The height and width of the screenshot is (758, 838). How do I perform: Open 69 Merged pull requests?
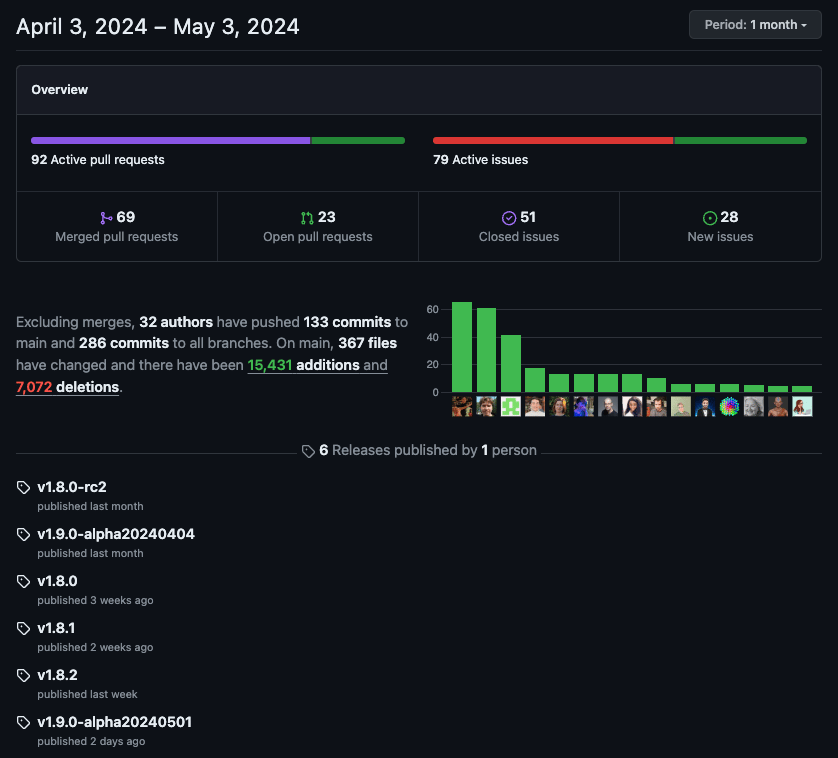(x=117, y=227)
